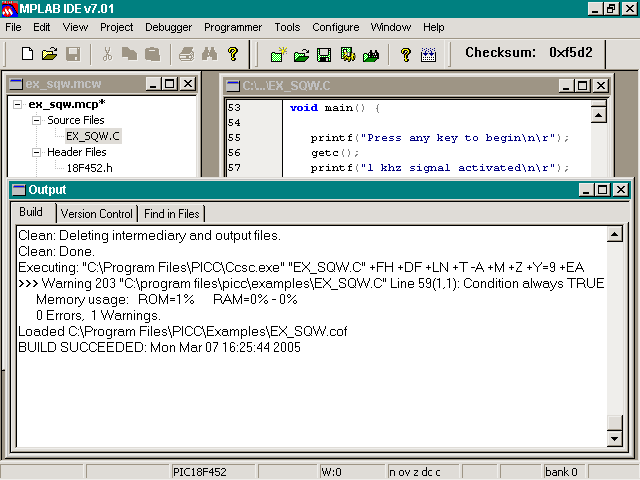640x480 pixels.
Task: Click the Find binoculars icon
Action: point(209,54)
